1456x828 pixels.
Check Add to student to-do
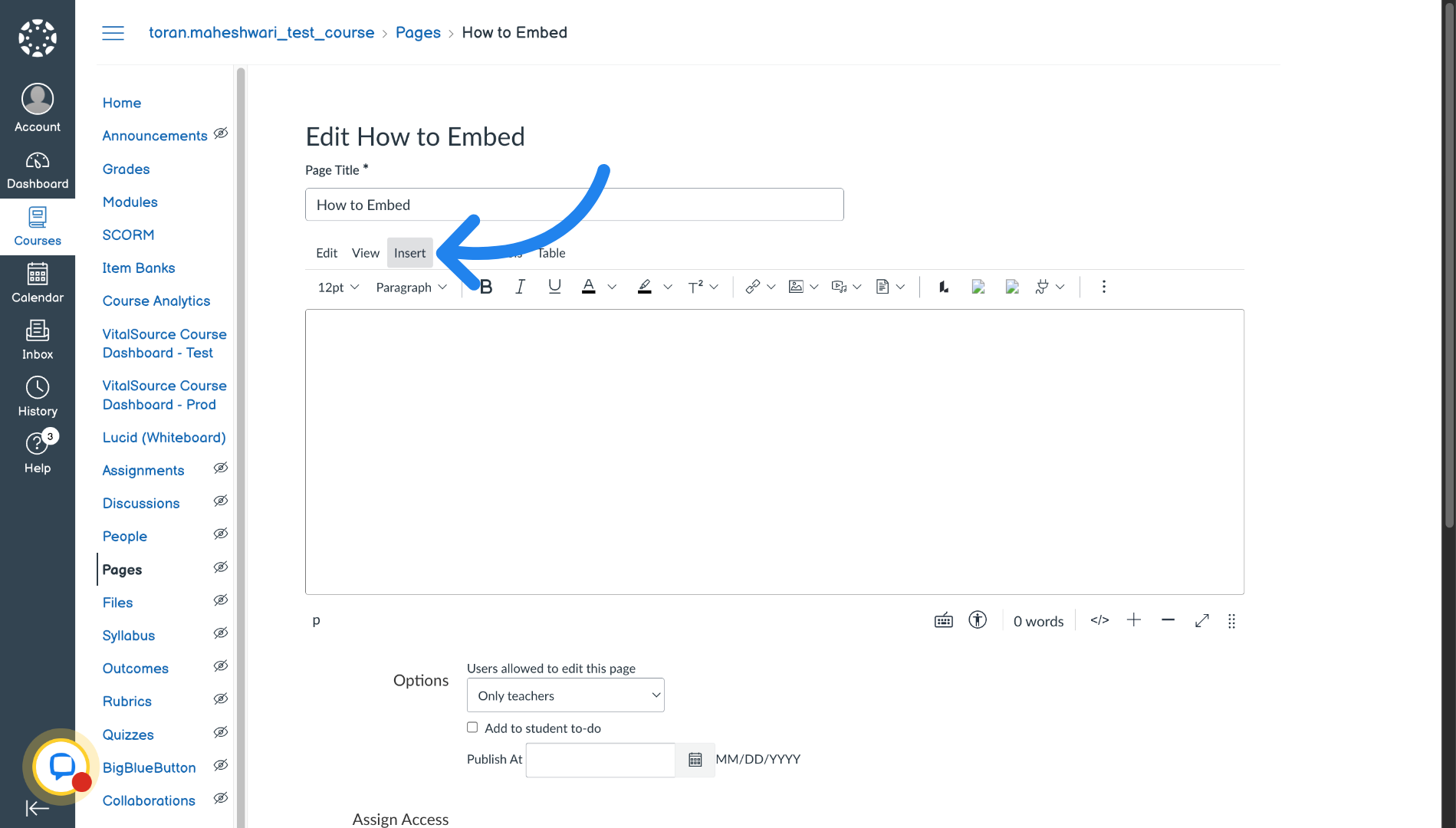pyautogui.click(x=472, y=728)
